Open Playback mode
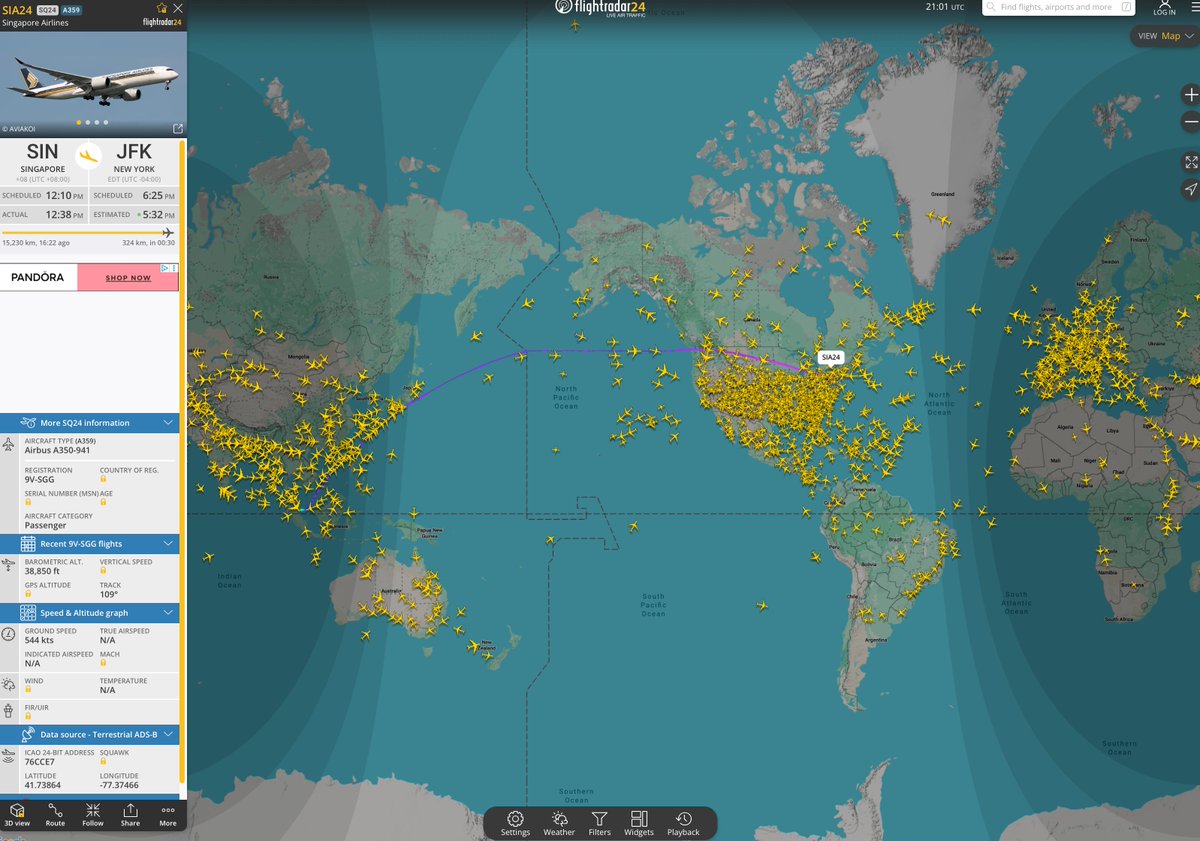 [x=684, y=823]
